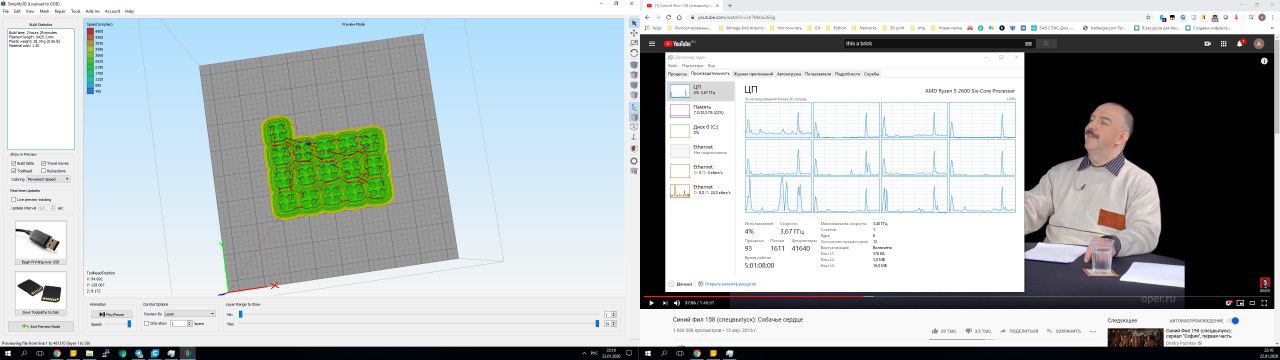
Task: Click the USB cable image to print
Action: pyautogui.click(x=41, y=239)
